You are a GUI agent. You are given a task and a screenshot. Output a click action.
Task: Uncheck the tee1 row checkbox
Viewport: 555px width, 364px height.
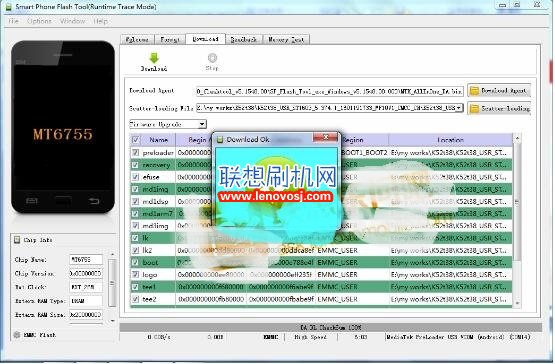[135, 287]
